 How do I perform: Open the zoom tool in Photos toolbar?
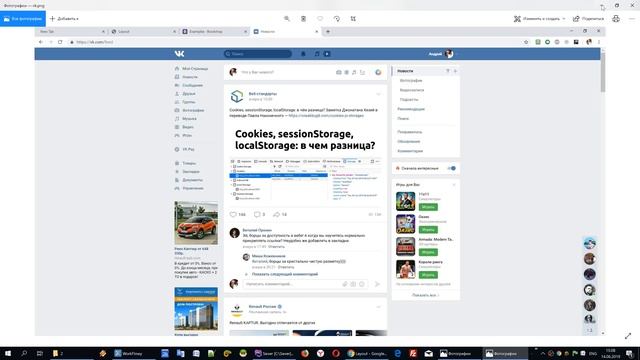coord(287,19)
